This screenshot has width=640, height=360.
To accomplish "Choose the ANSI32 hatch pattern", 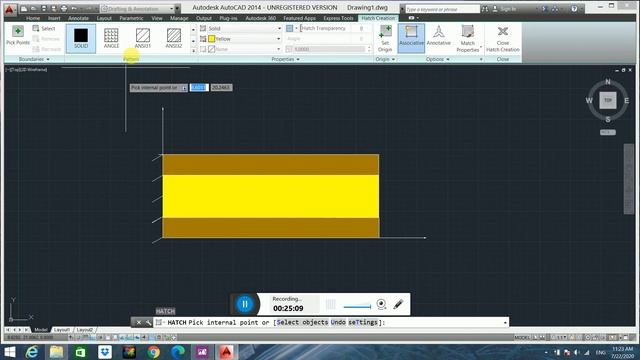I will click(173, 38).
